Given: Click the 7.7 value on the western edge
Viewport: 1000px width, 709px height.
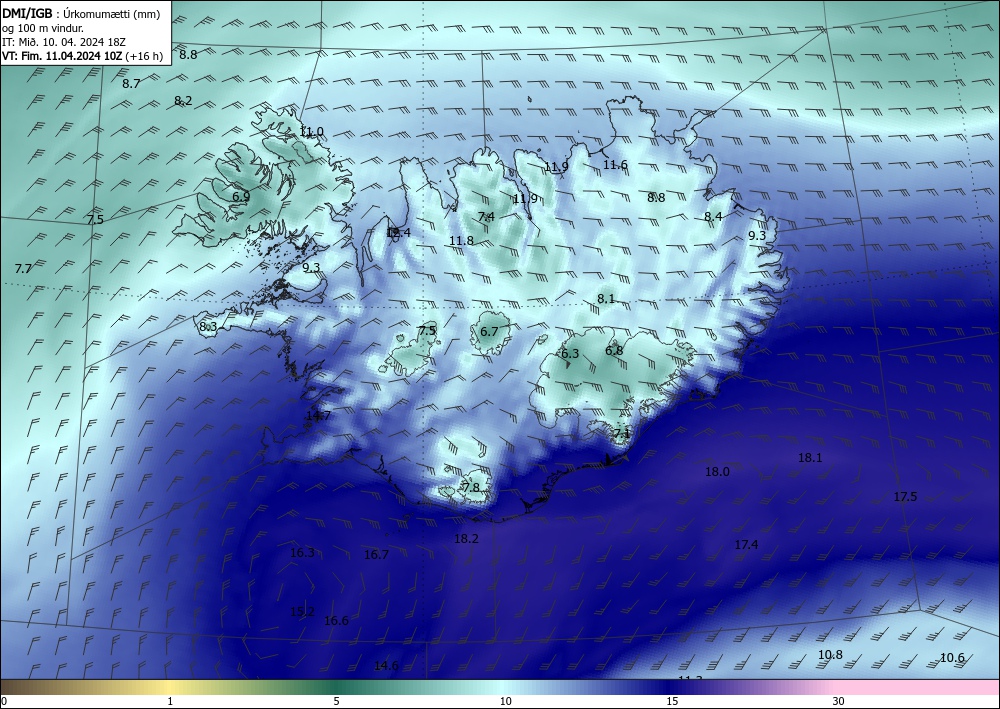Looking at the screenshot, I should pos(23,268).
